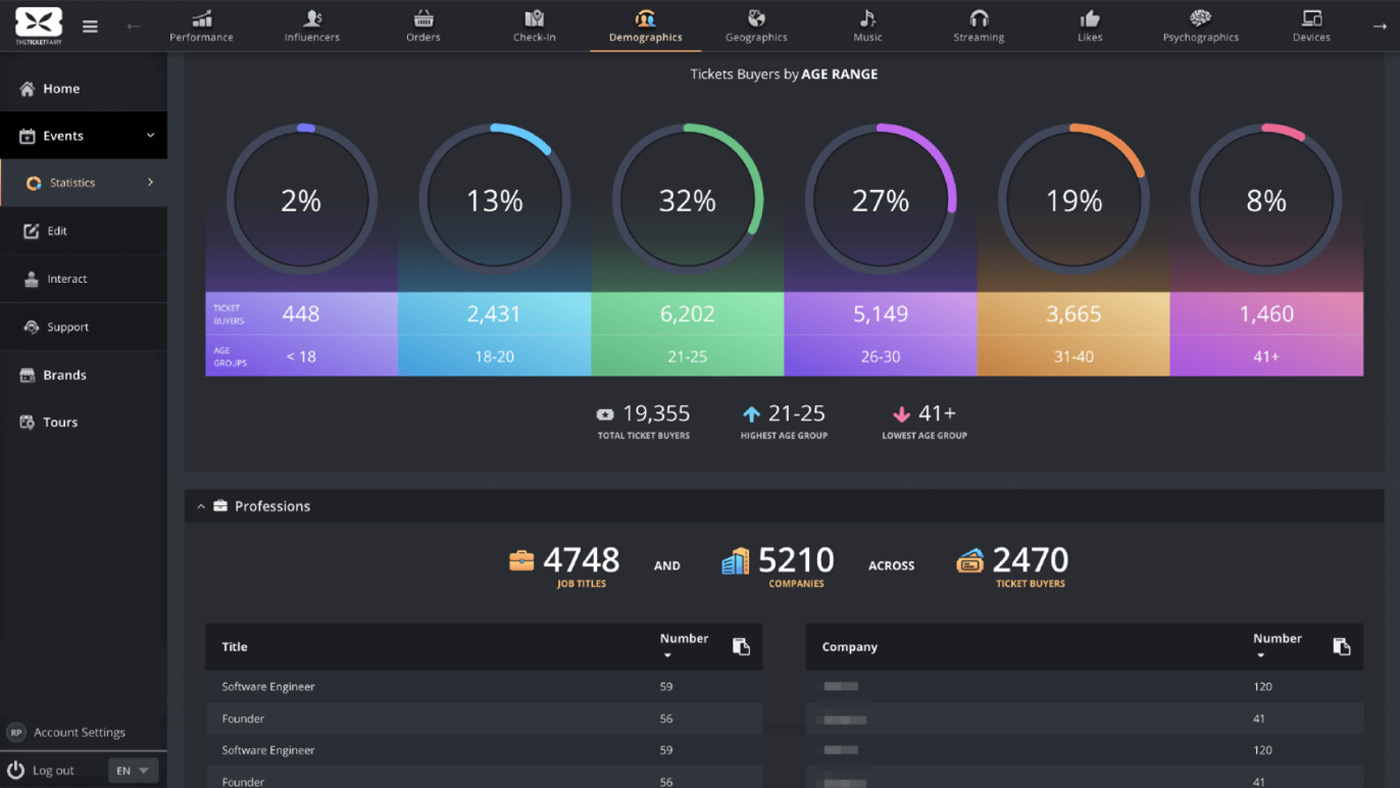This screenshot has width=1400, height=788.
Task: Go to the Statistics page
Action: (70, 183)
